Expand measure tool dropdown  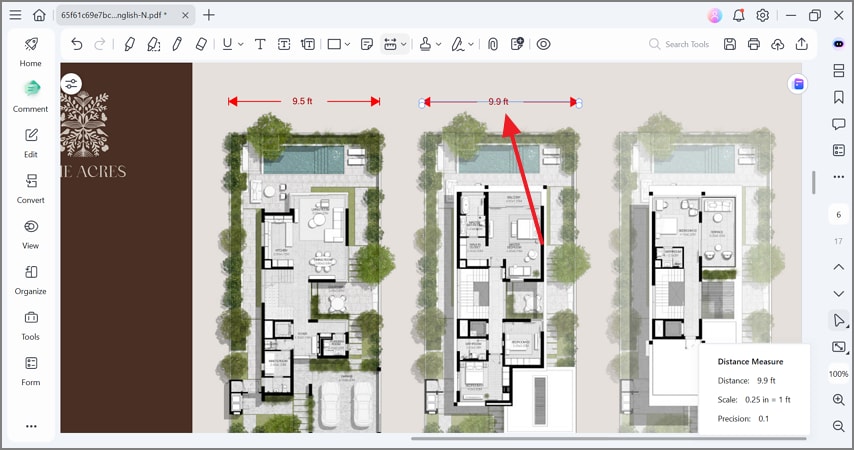(x=404, y=44)
